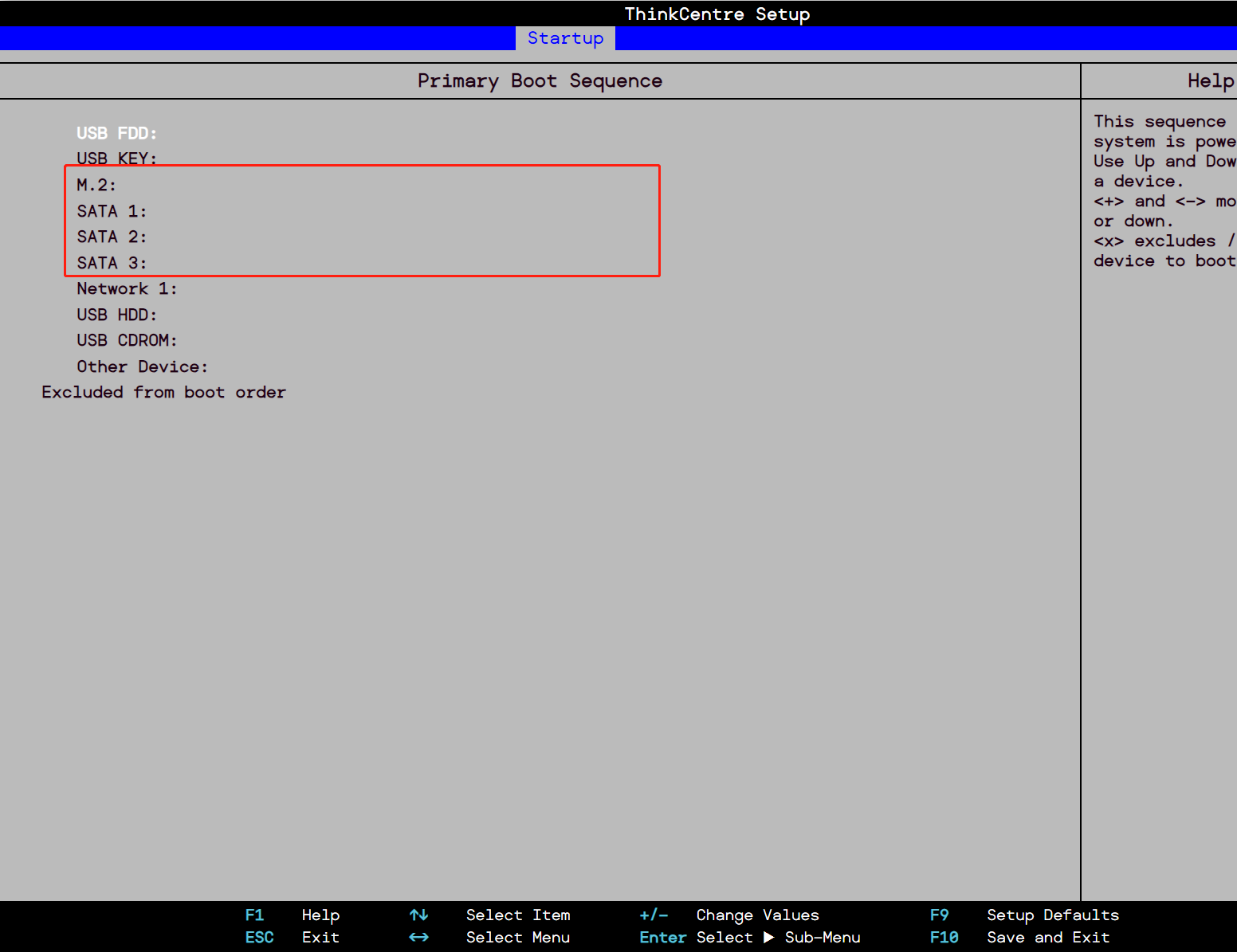Select USB HDD boot entry

click(116, 315)
